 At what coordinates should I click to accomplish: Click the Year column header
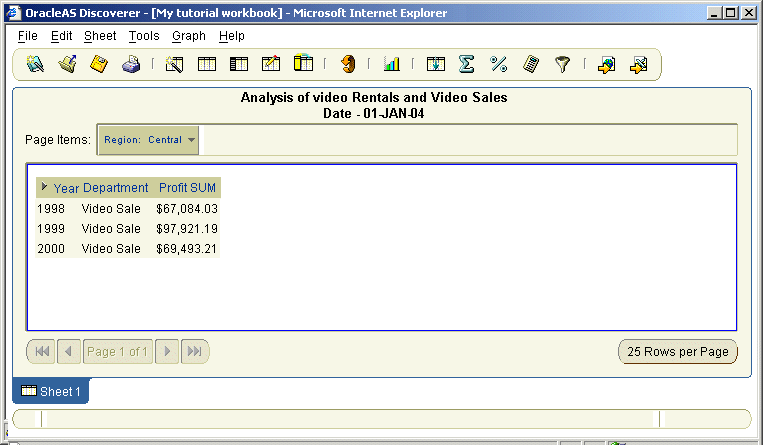(x=66, y=188)
